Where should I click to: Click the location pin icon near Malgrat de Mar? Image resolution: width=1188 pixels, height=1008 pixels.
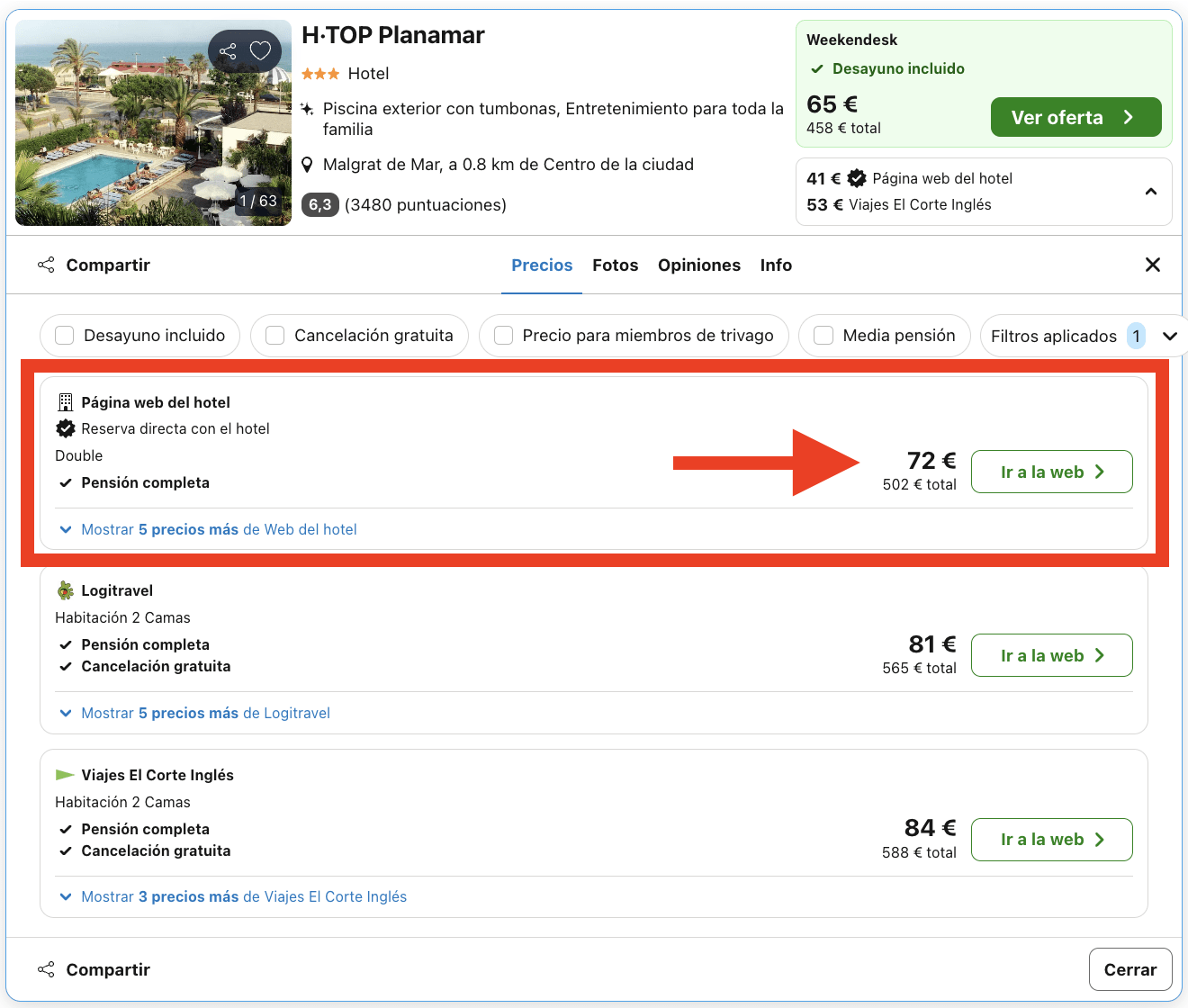point(307,164)
